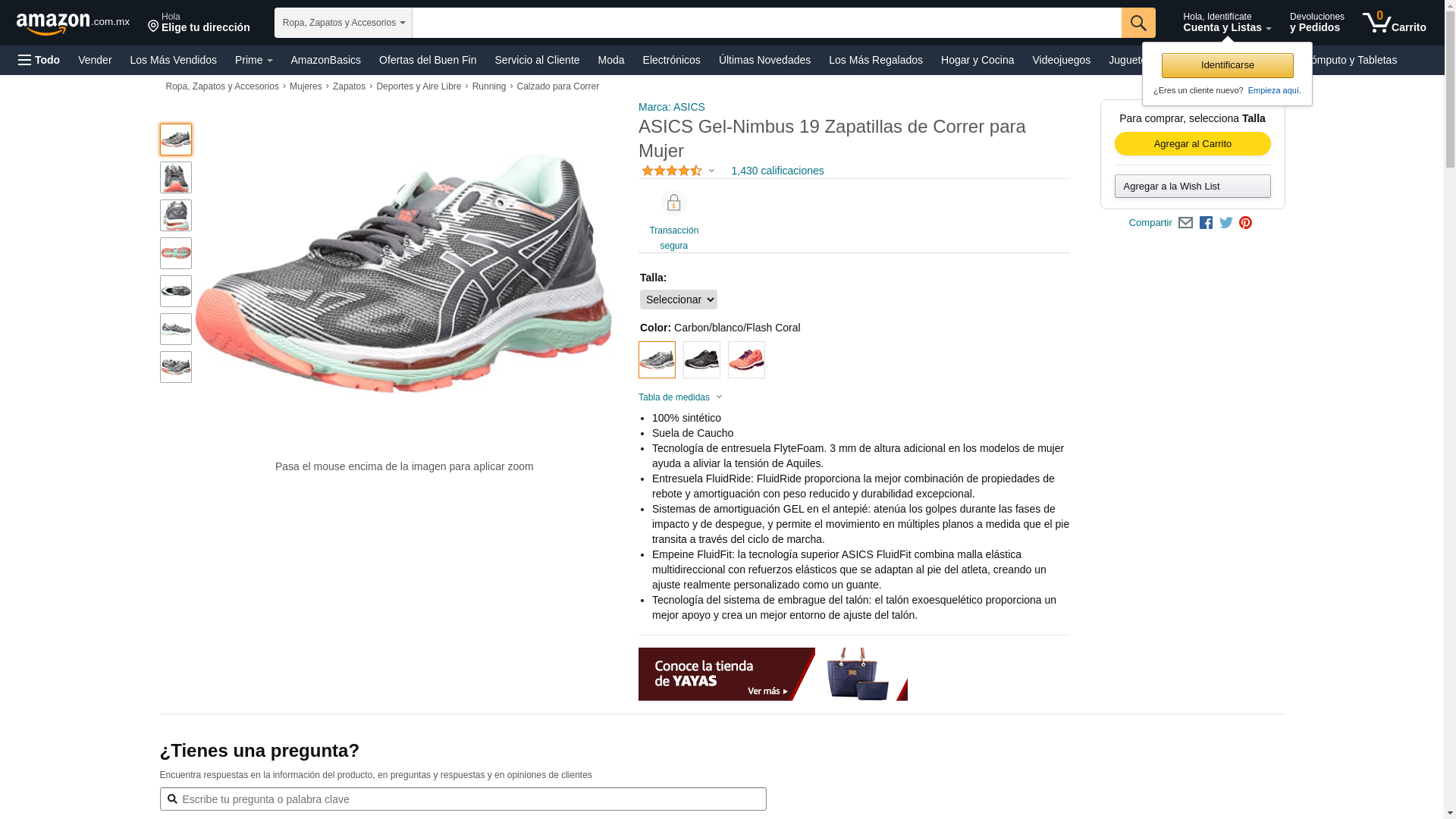Open the Todo hamburger menu
The image size is (1456, 819).
(x=39, y=60)
